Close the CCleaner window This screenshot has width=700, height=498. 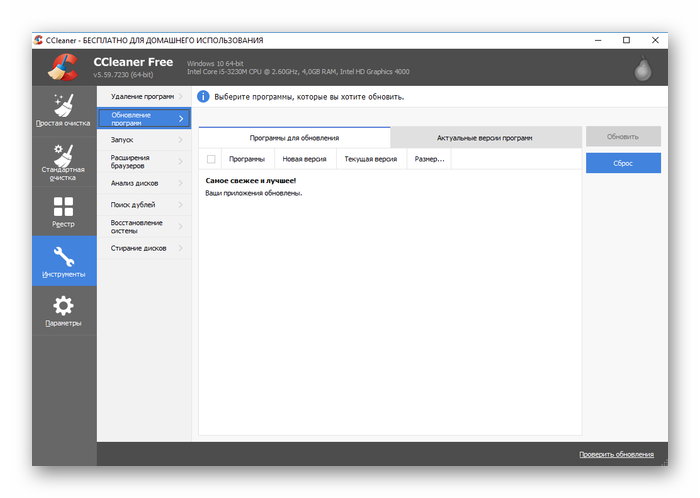655,40
